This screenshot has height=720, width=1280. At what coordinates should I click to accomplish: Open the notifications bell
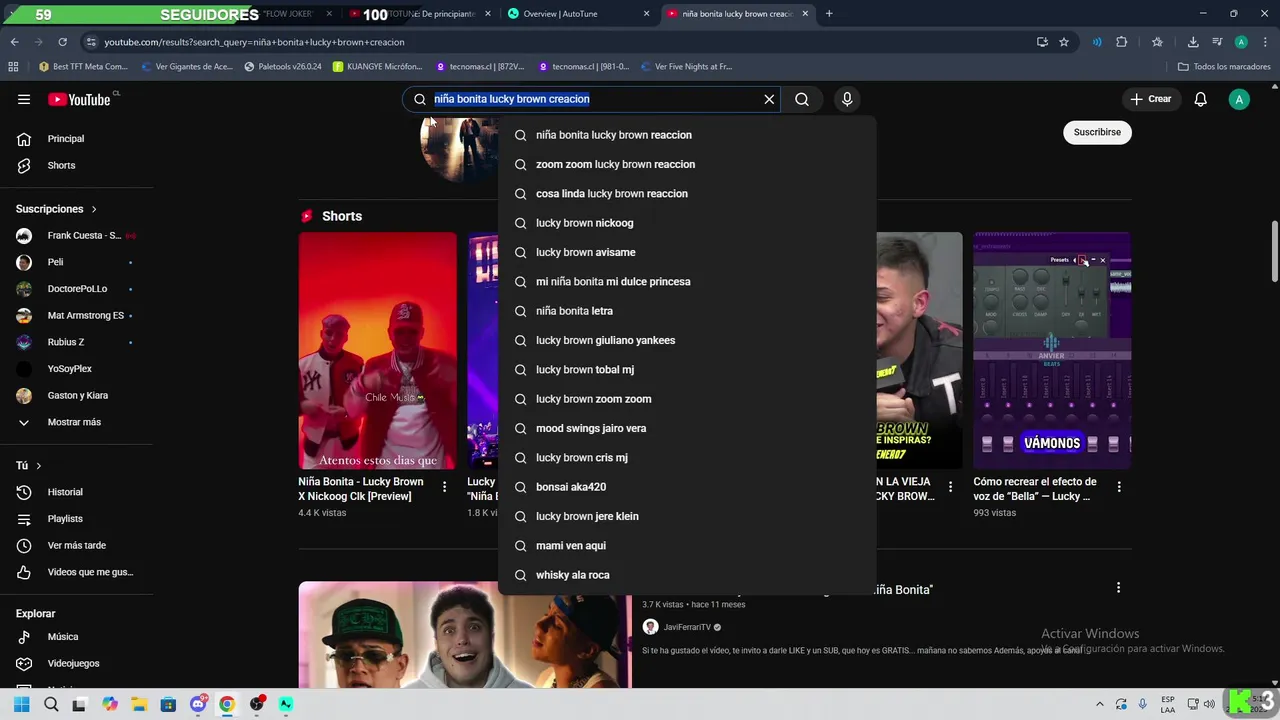click(x=1201, y=99)
